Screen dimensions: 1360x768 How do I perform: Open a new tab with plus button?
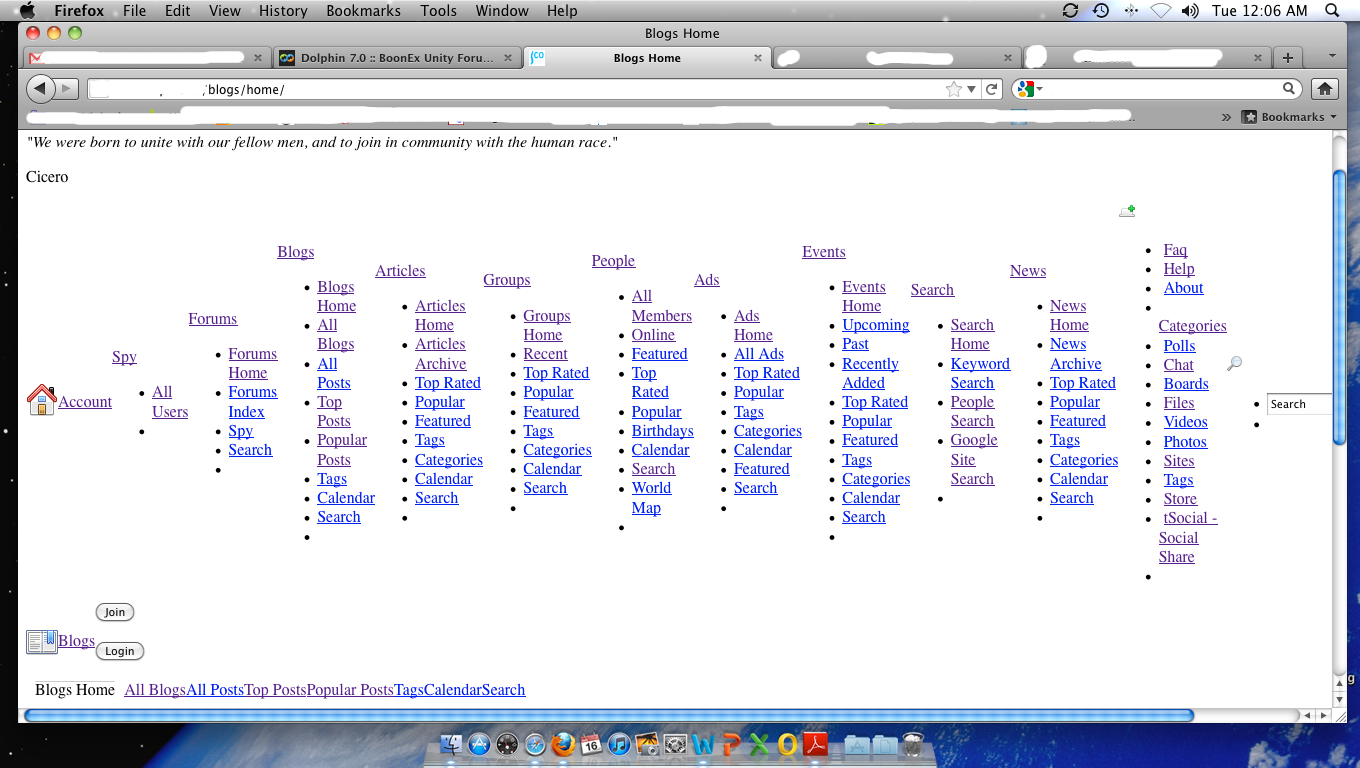click(x=1288, y=58)
